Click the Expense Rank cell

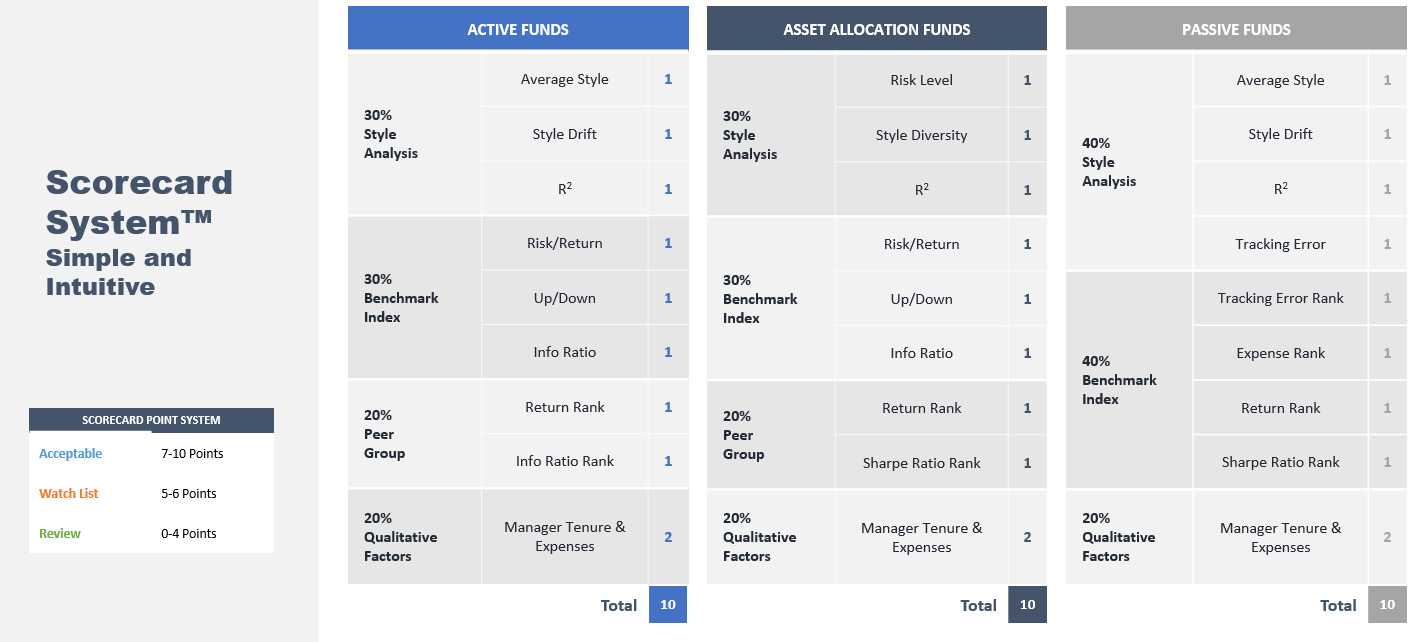point(1280,353)
